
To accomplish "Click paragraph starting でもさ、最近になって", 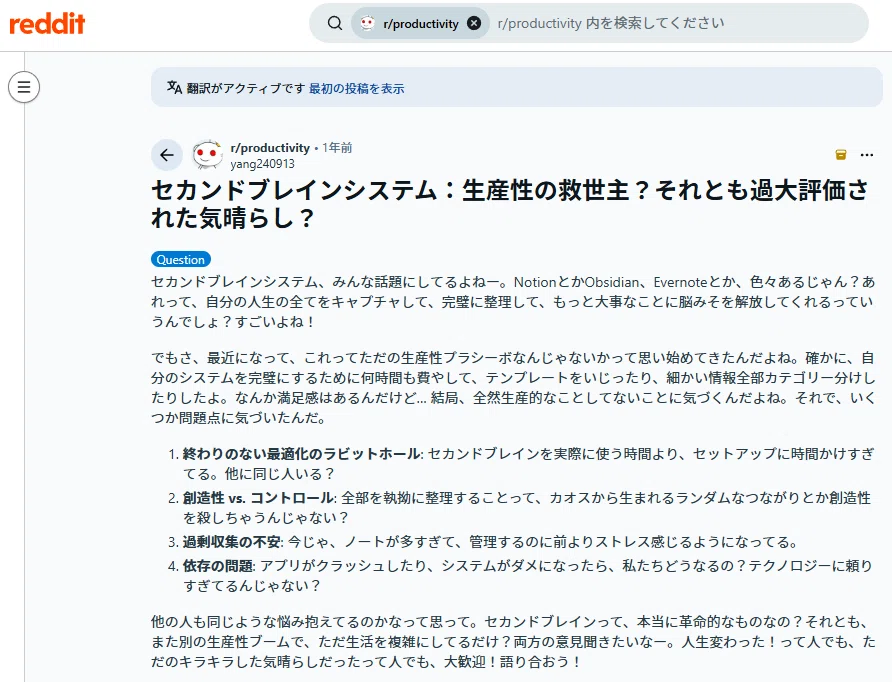I will pyautogui.click(x=513, y=388).
